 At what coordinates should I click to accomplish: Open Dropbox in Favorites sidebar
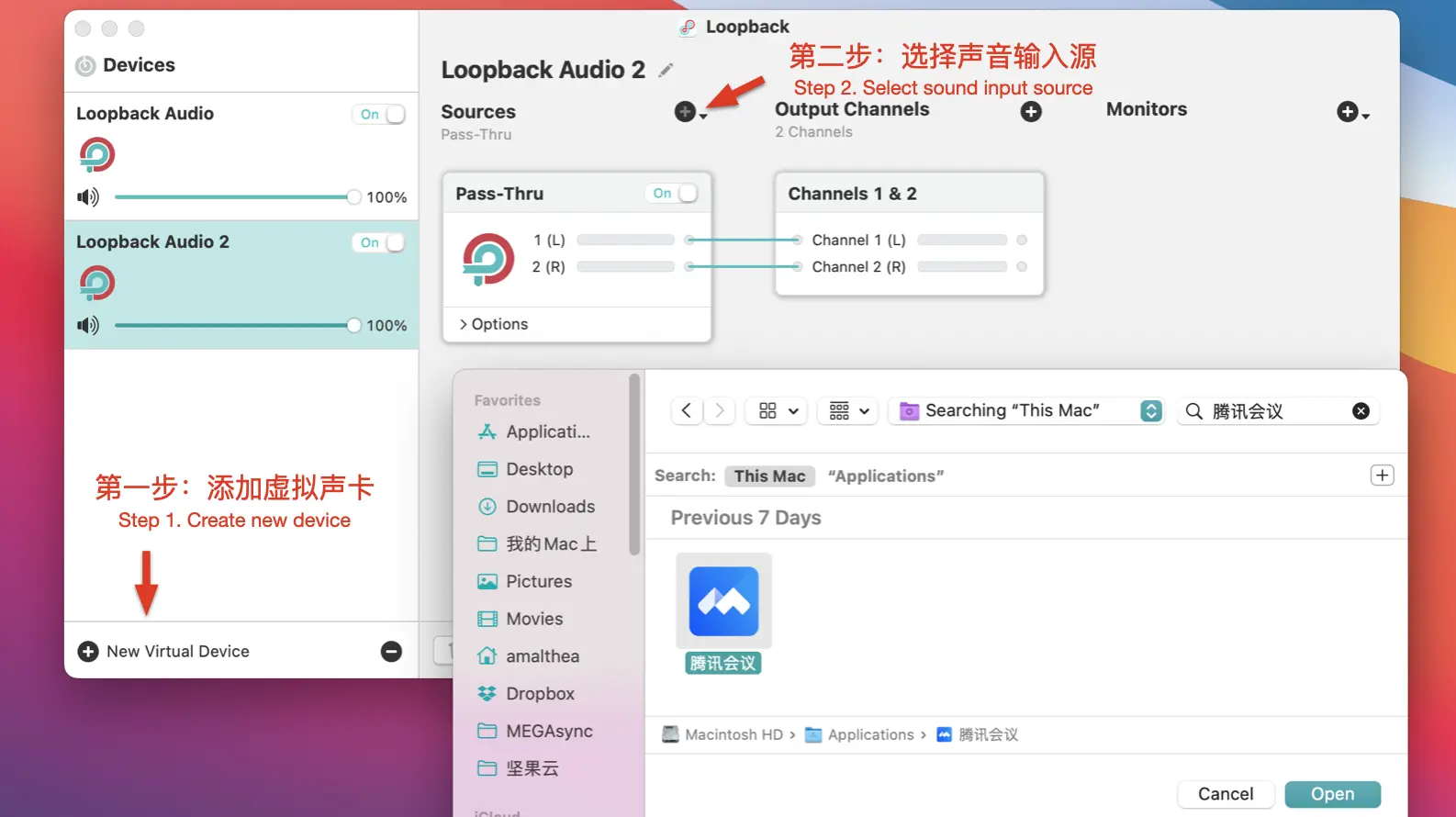coord(526,694)
